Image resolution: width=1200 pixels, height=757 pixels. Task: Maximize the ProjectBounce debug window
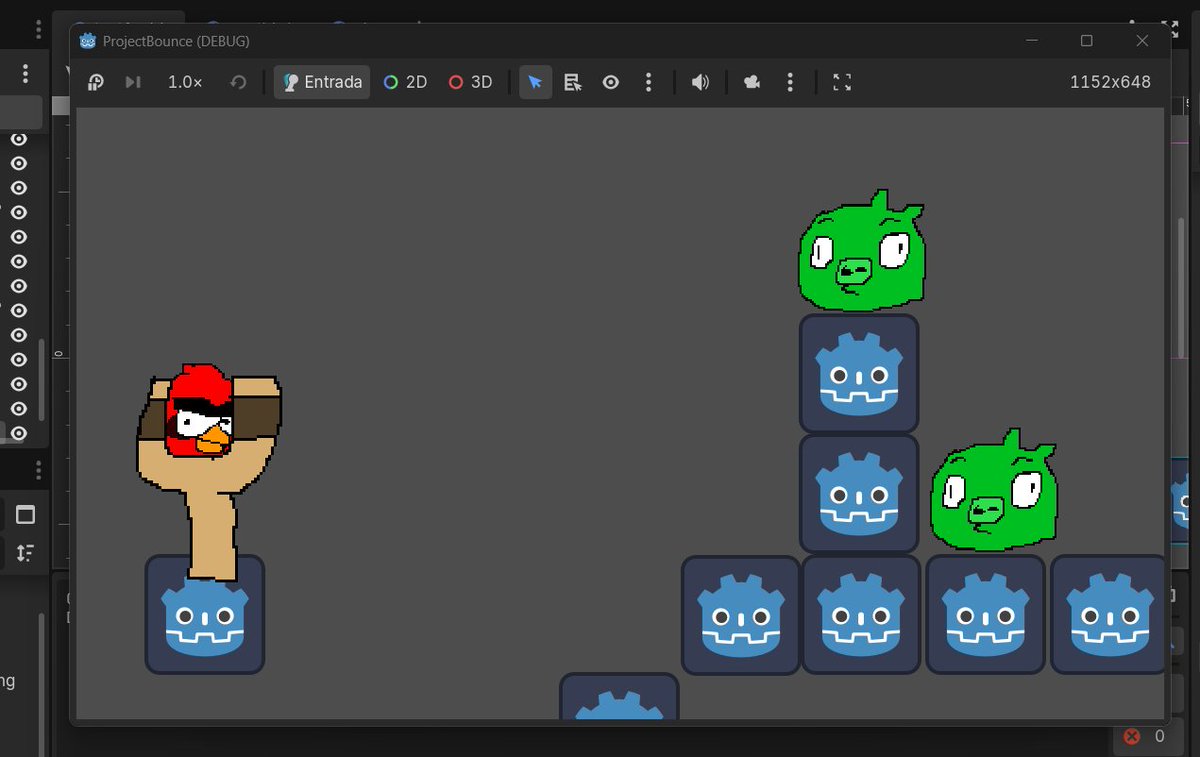1087,41
